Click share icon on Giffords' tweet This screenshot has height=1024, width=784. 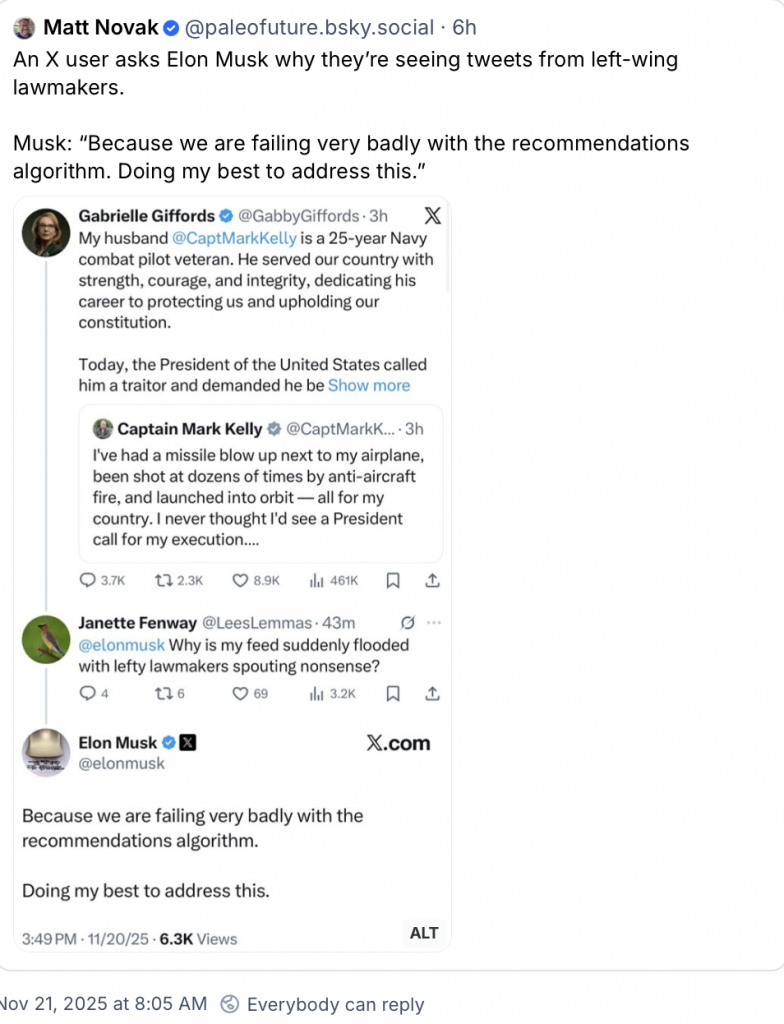[x=433, y=580]
